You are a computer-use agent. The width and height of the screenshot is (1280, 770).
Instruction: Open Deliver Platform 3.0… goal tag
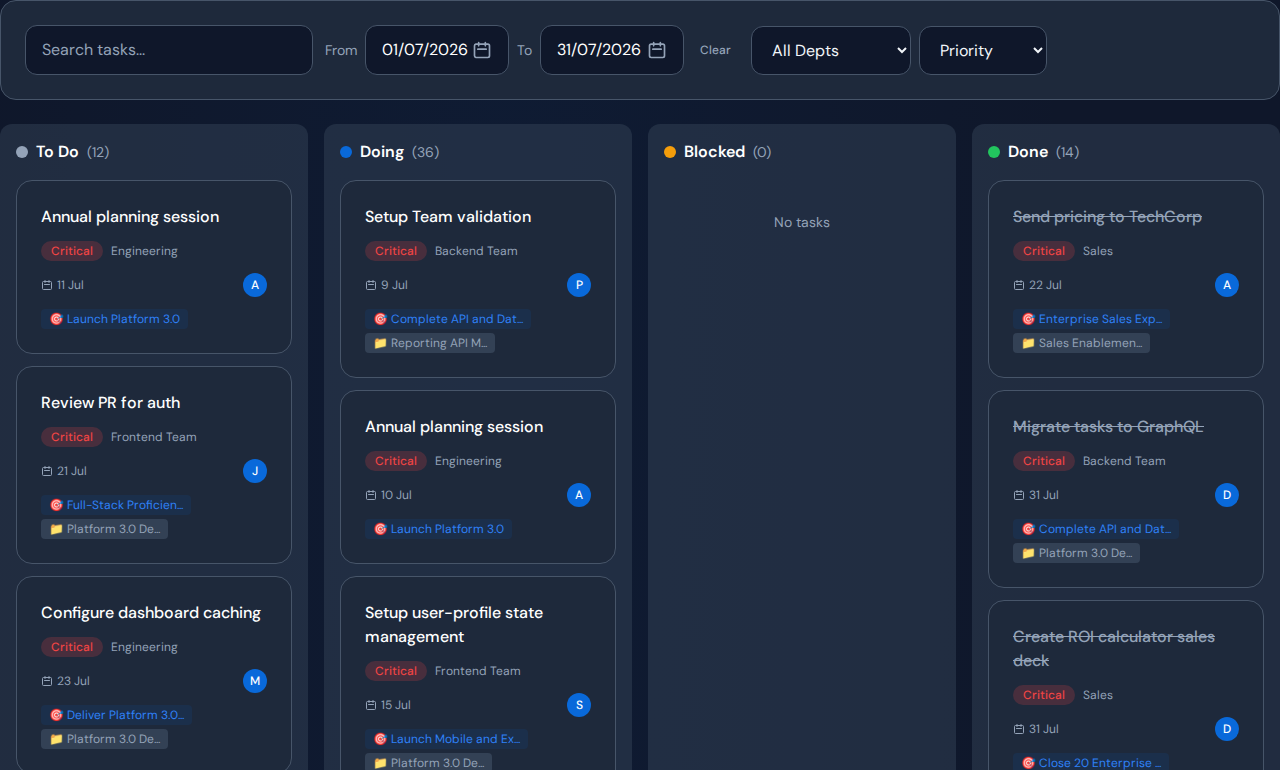click(116, 715)
